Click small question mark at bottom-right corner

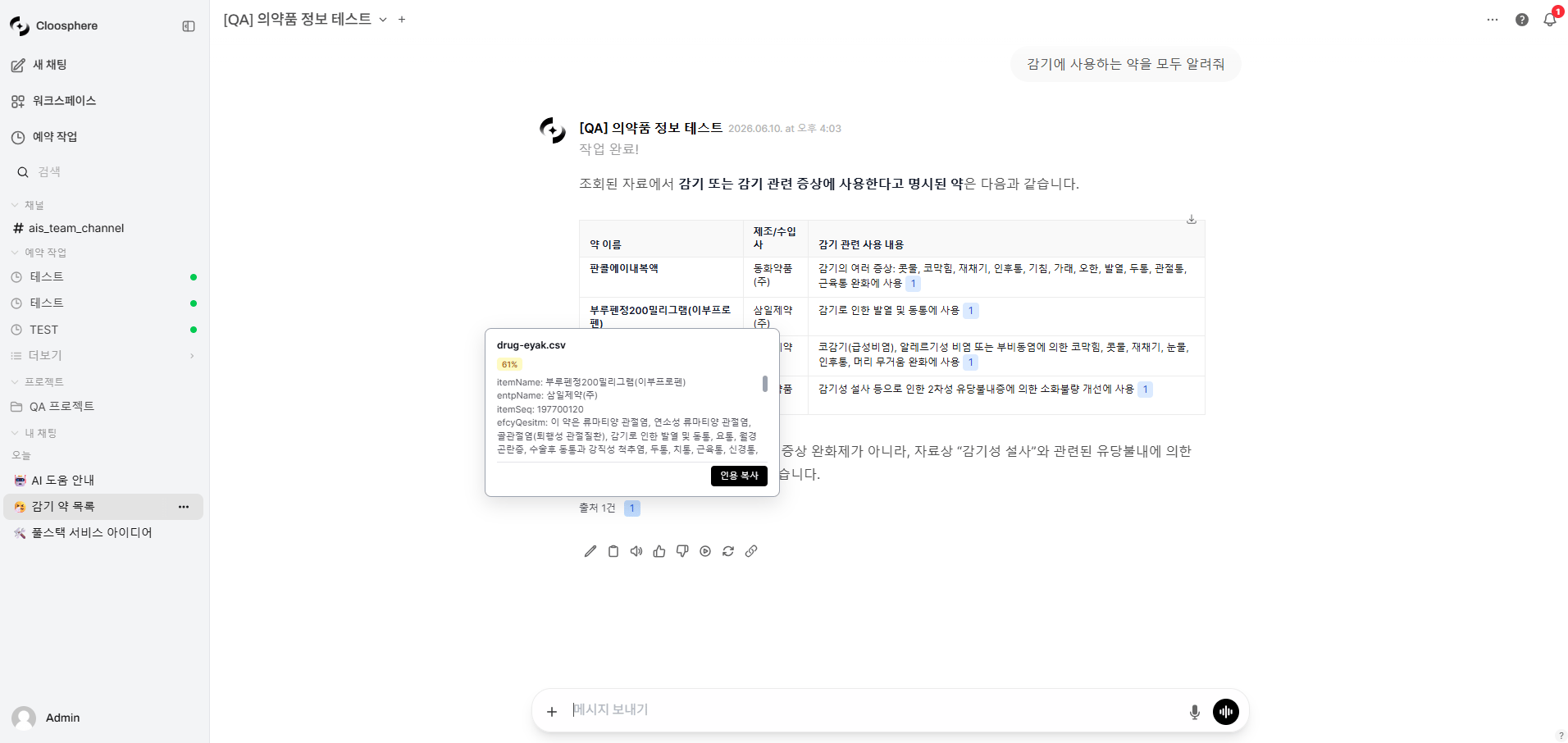1561,736
